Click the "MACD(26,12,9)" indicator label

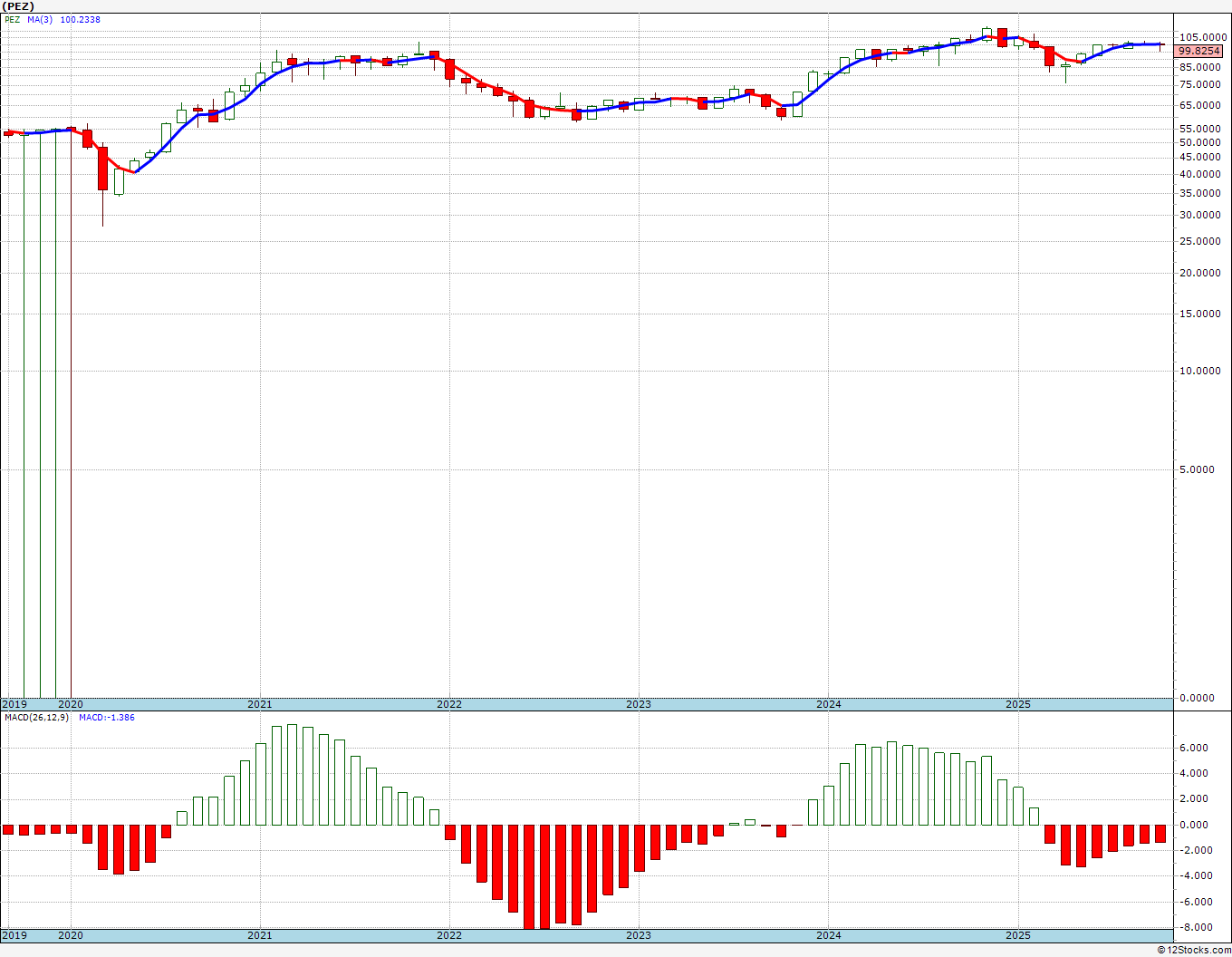[36, 718]
